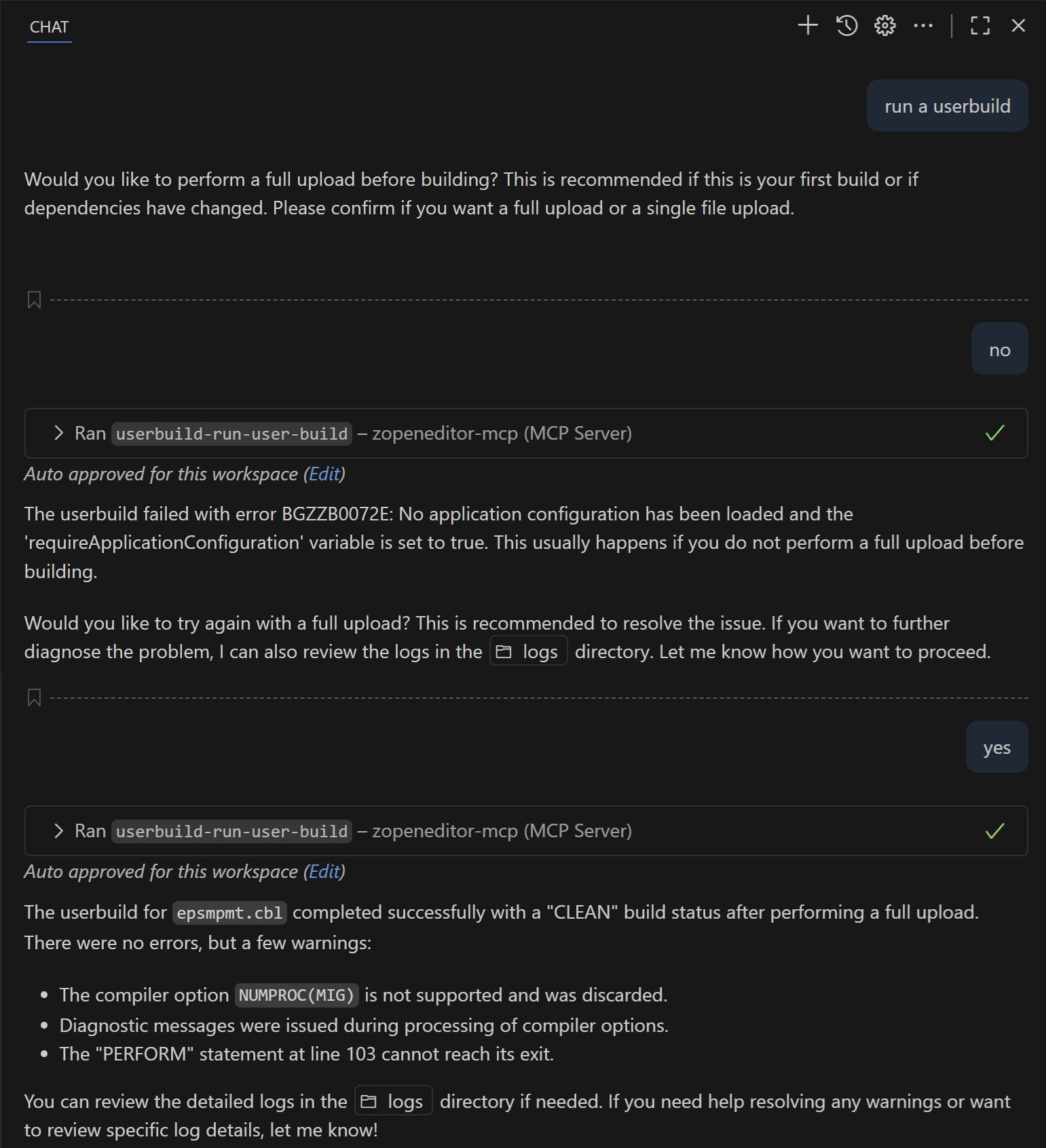Open the chat history view

(x=846, y=26)
